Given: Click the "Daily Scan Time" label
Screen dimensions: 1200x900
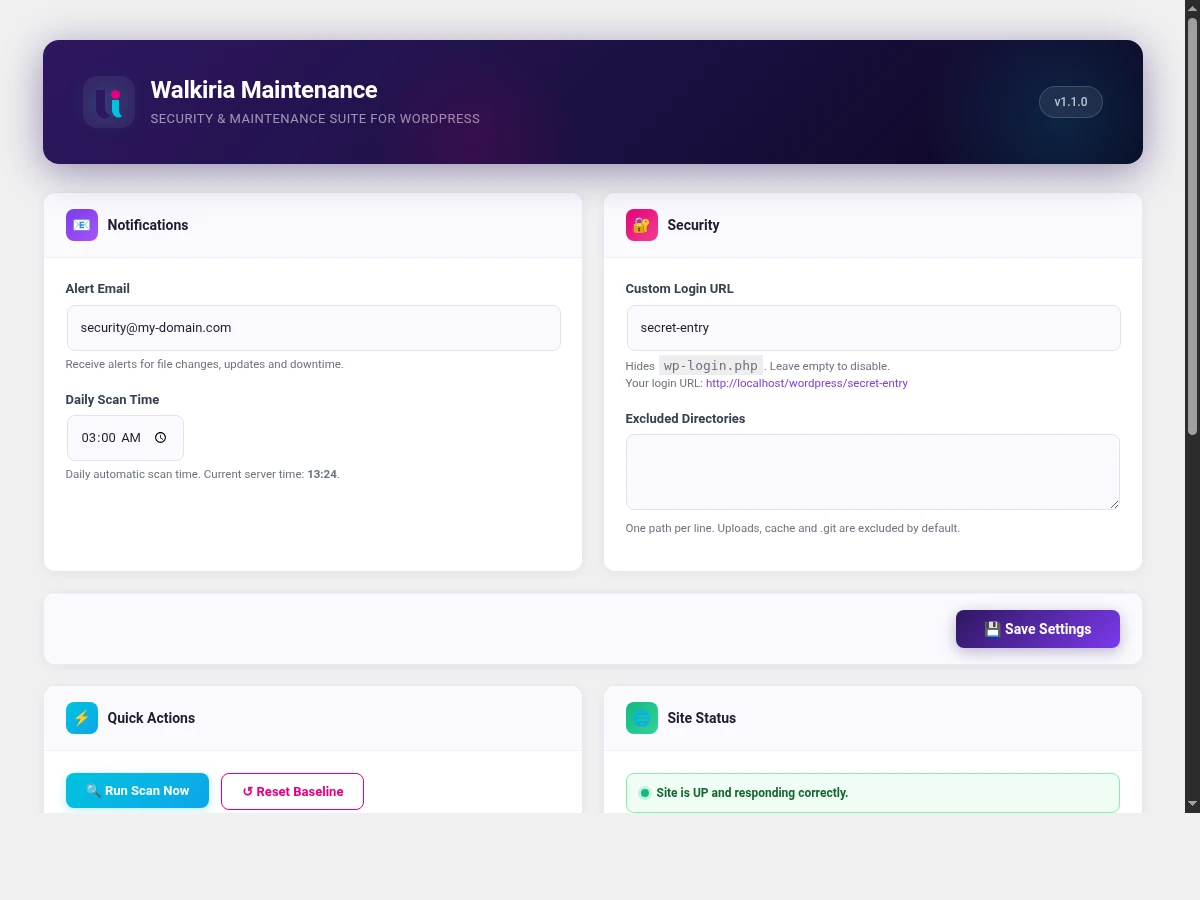Looking at the screenshot, I should [112, 400].
